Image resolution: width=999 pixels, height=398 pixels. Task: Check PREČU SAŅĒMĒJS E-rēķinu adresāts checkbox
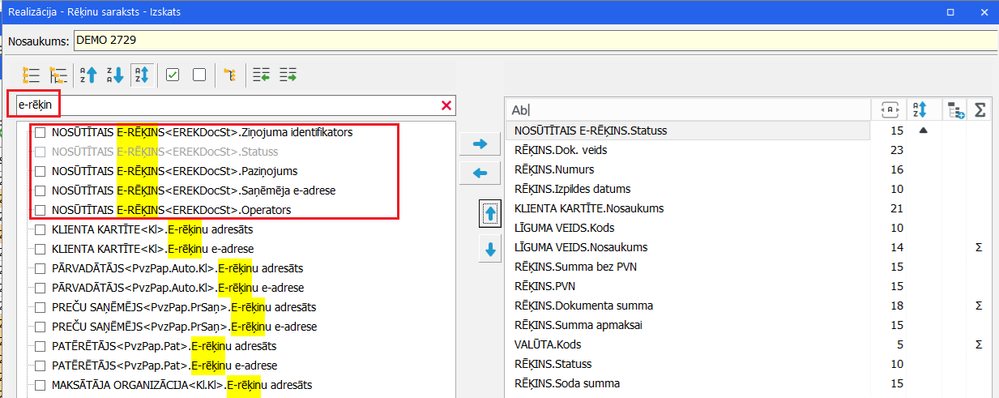tap(40, 308)
